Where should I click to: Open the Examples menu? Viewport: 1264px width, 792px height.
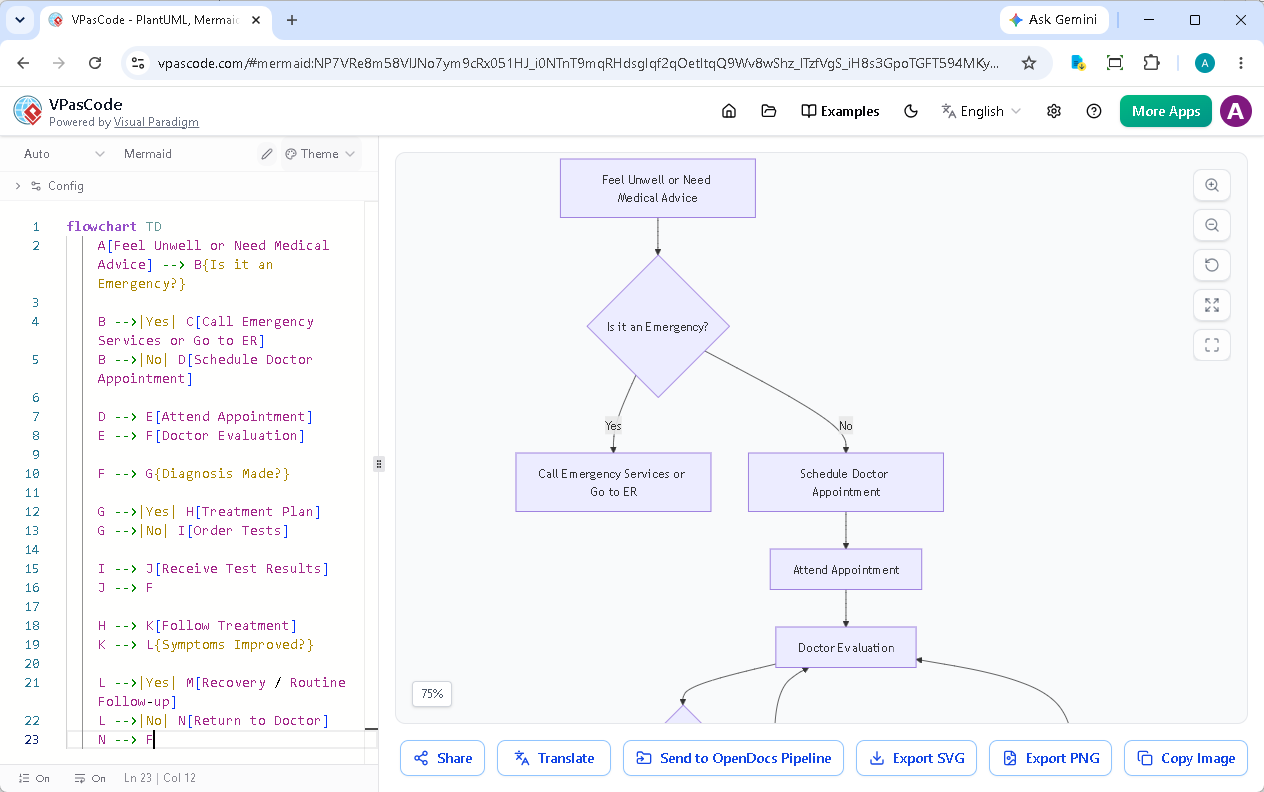click(840, 111)
